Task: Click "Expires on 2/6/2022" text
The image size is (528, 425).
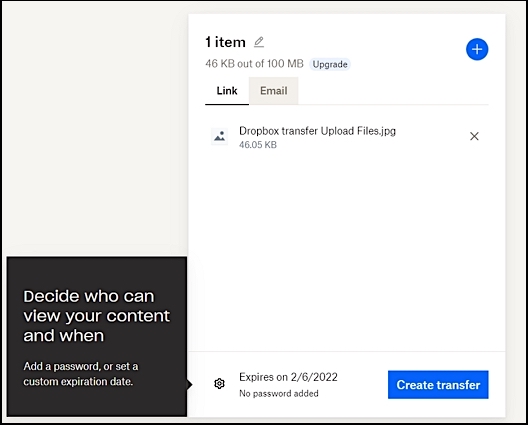Action: (x=288, y=377)
